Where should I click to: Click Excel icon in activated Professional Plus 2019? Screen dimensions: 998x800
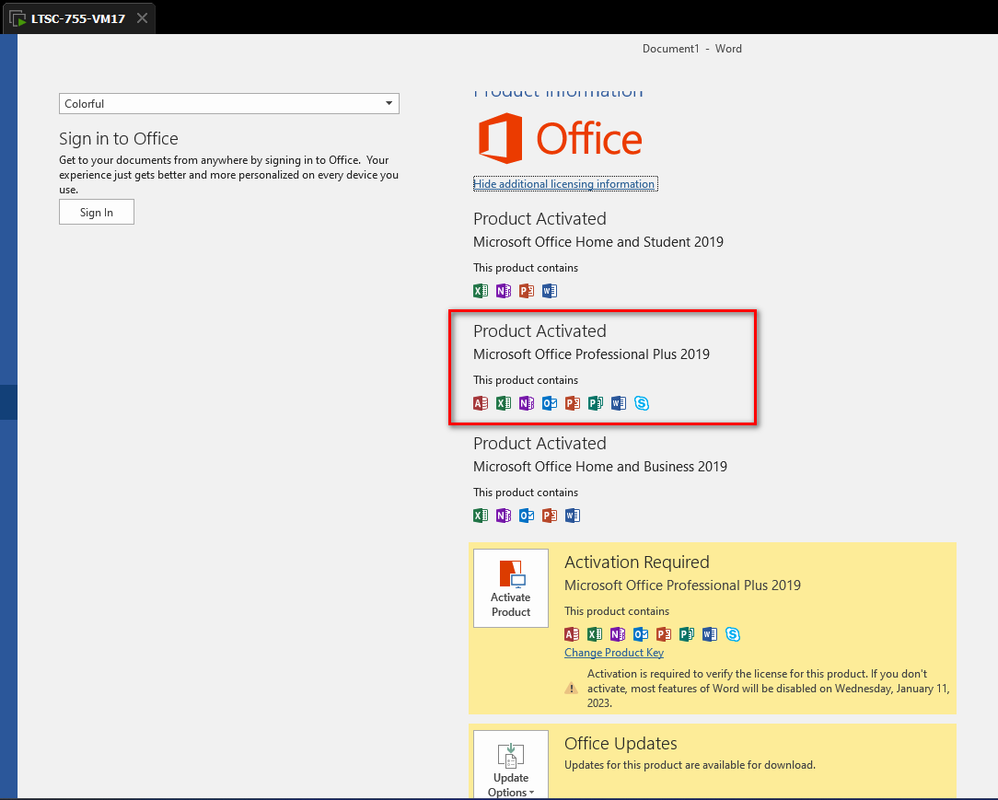[503, 403]
